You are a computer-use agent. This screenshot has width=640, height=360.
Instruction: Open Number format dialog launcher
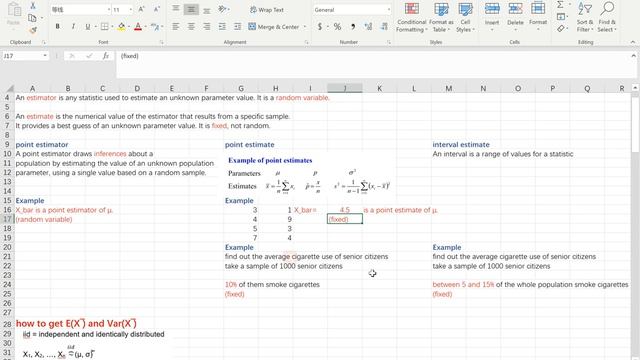[x=389, y=42]
